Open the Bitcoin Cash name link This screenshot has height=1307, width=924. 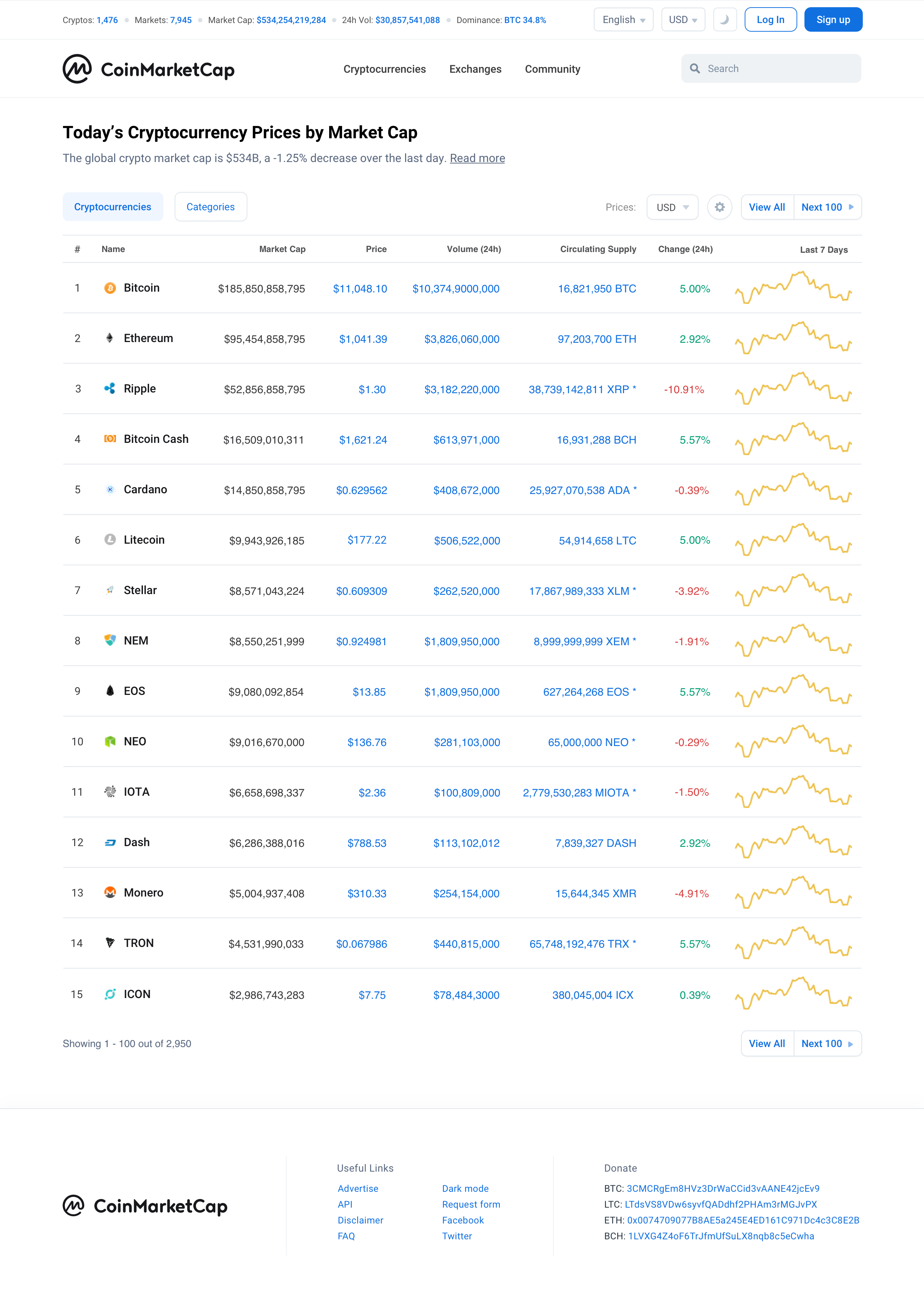tap(156, 439)
